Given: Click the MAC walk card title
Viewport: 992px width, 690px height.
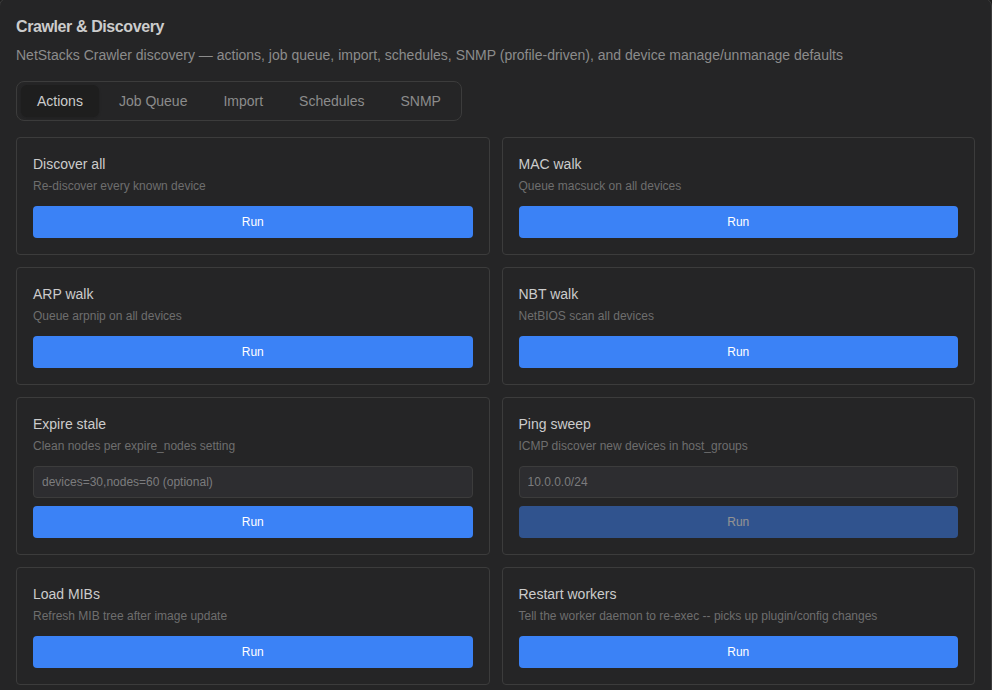Looking at the screenshot, I should [550, 164].
